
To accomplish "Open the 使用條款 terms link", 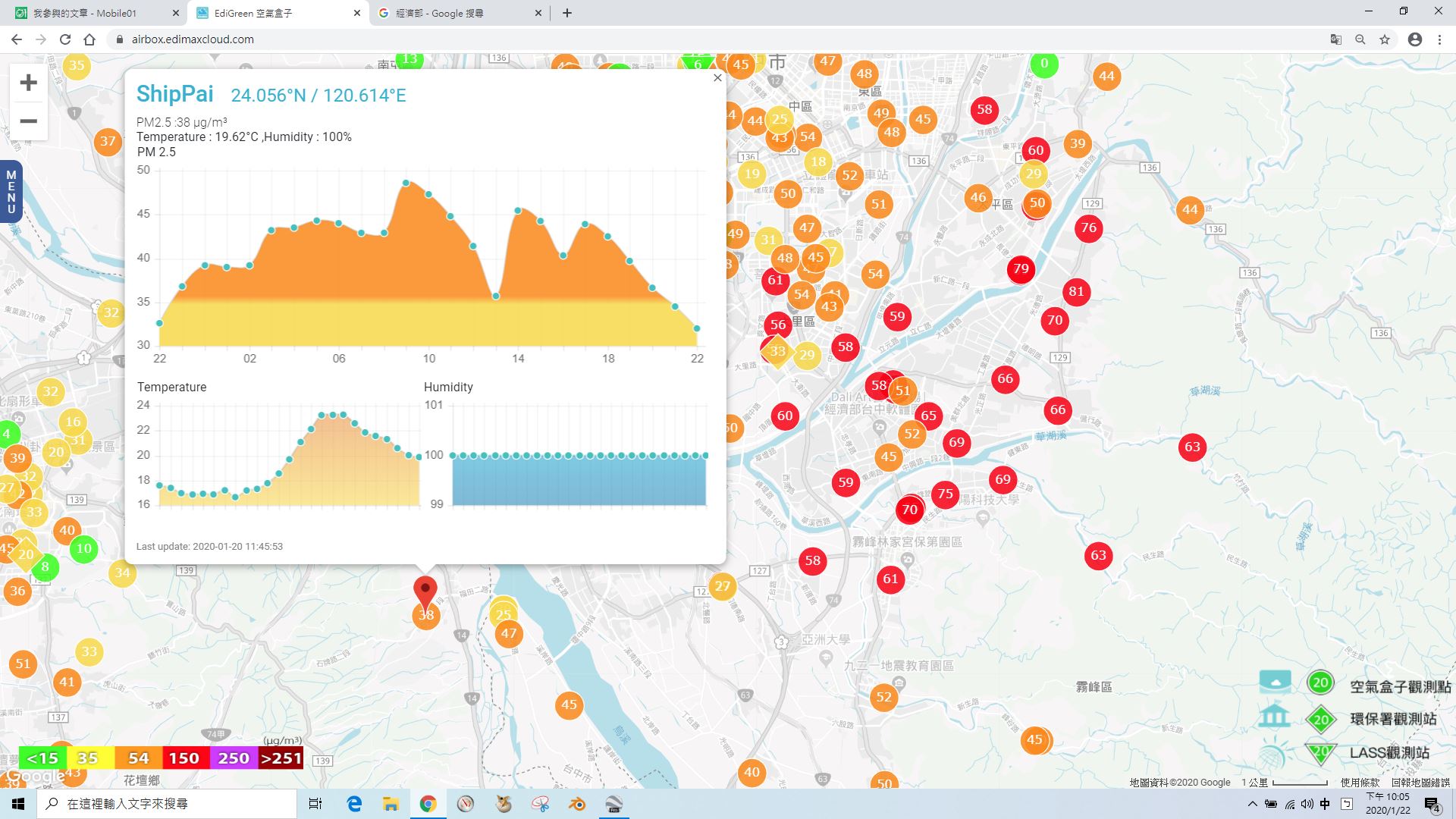I will click(1360, 783).
